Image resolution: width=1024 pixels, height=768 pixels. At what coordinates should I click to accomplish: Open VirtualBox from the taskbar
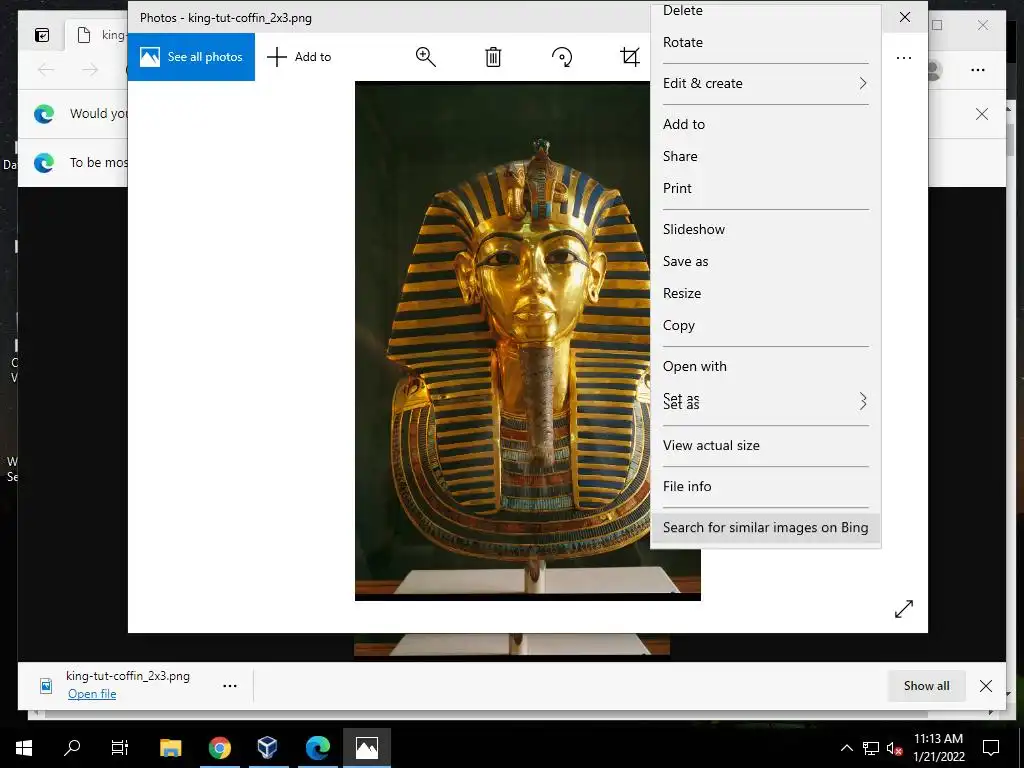coord(268,747)
